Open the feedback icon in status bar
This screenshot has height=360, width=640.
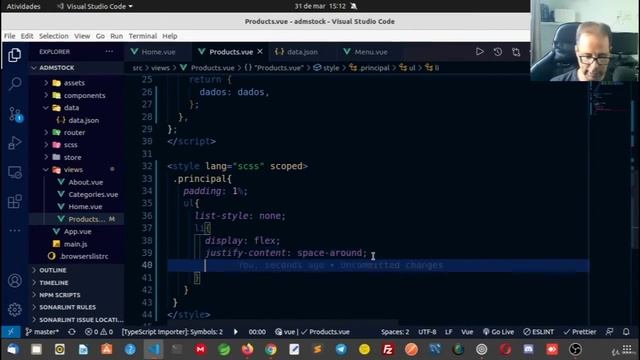coord(609,332)
